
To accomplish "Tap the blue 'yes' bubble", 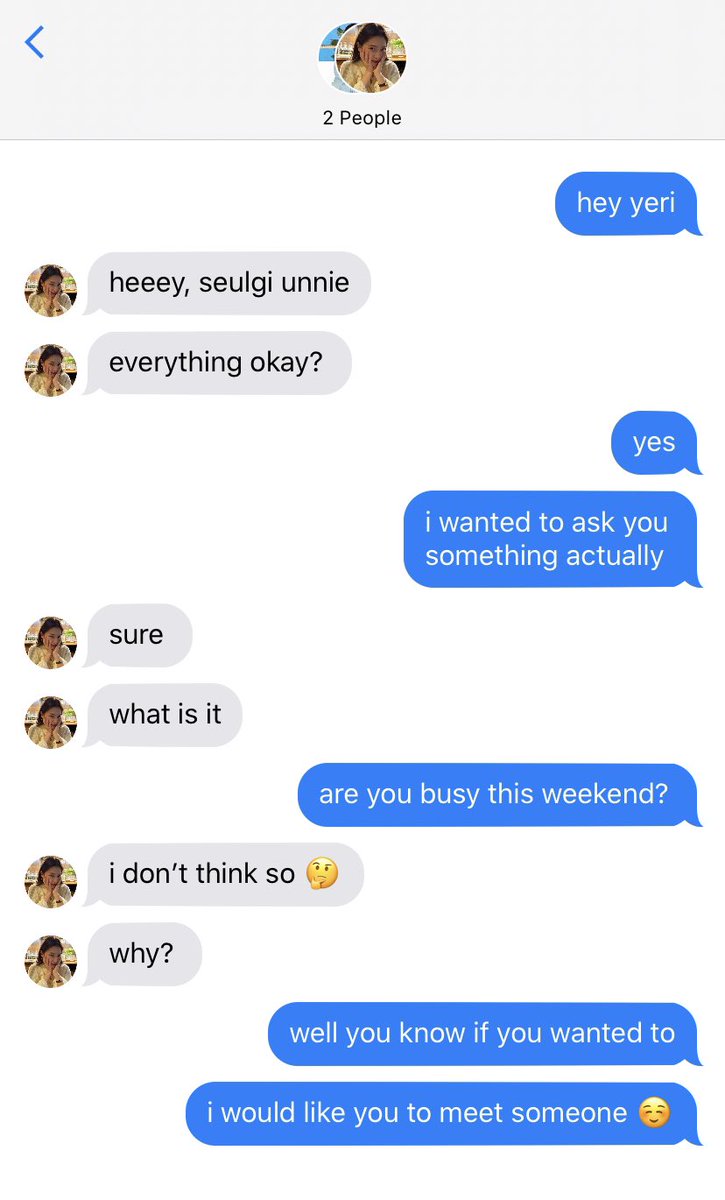I will click(654, 443).
